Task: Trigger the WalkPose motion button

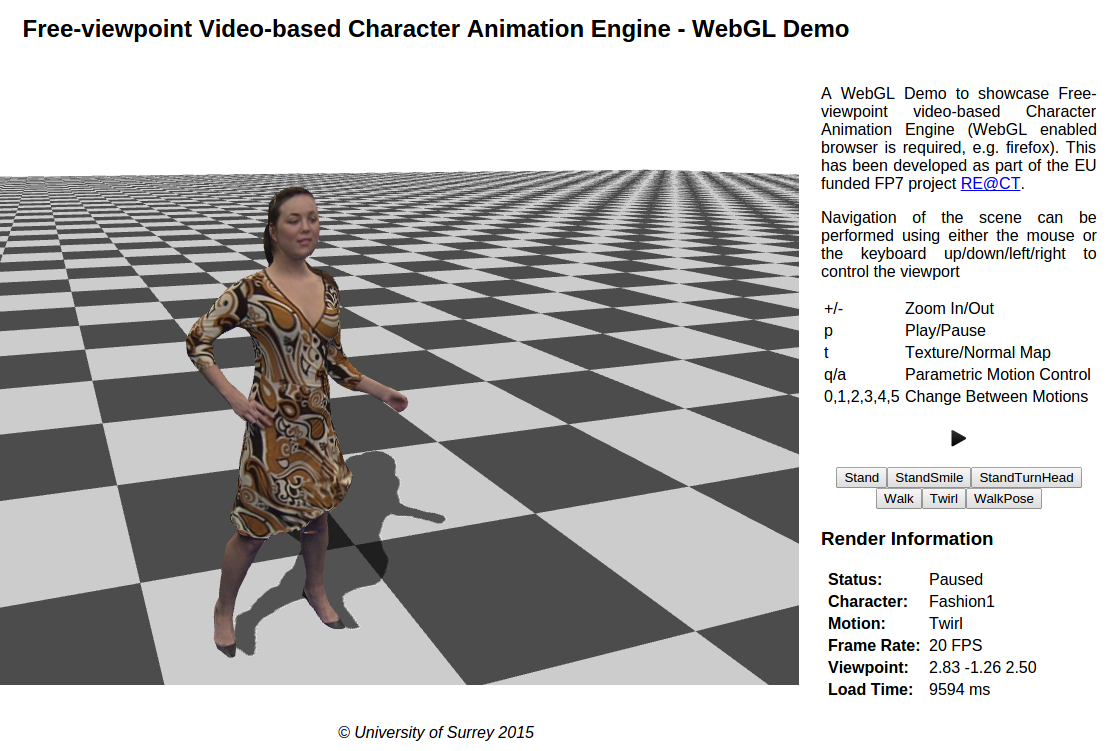Action: tap(1004, 499)
